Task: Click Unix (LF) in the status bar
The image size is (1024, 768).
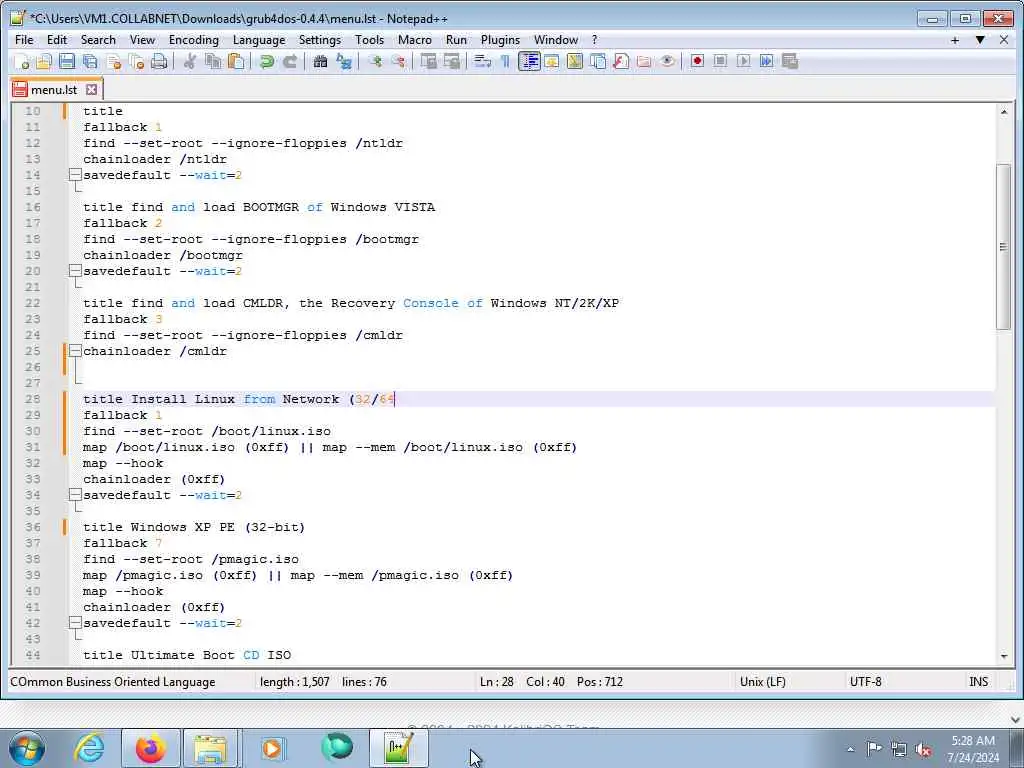Action: pyautogui.click(x=762, y=682)
